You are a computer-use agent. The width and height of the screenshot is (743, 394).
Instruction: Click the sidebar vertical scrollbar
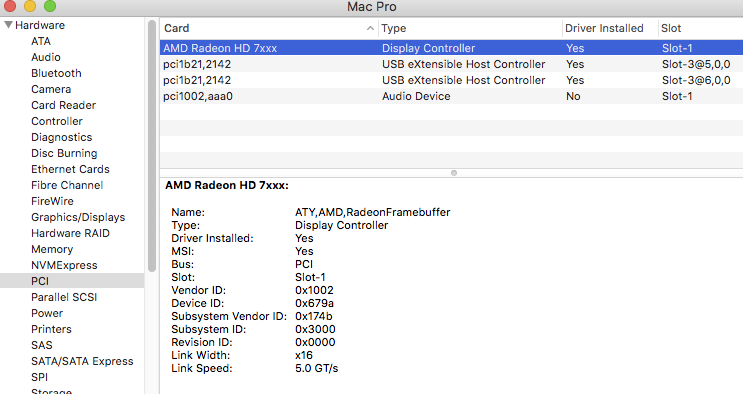(x=152, y=146)
